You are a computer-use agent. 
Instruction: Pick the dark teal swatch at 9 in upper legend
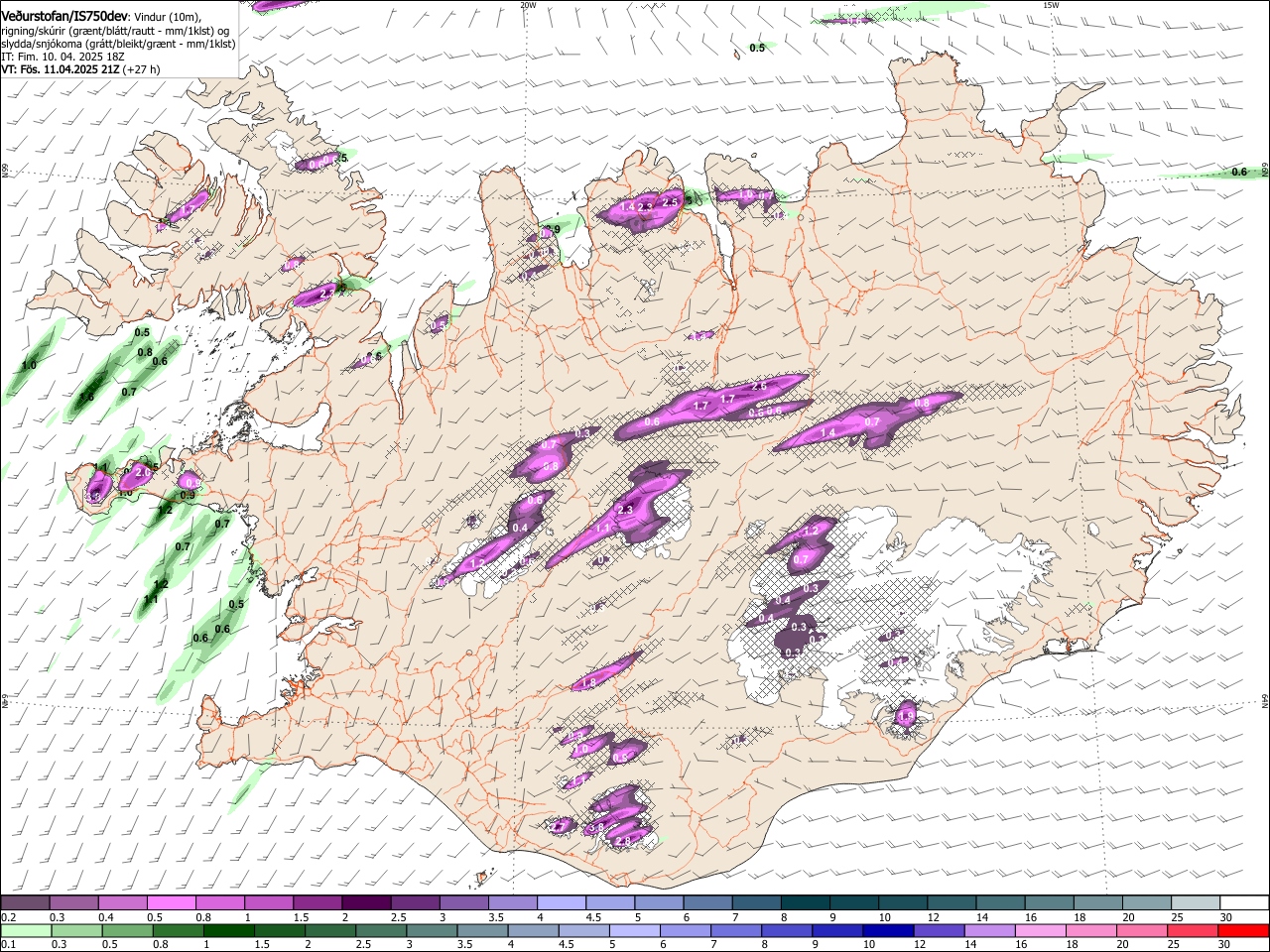click(x=854, y=903)
